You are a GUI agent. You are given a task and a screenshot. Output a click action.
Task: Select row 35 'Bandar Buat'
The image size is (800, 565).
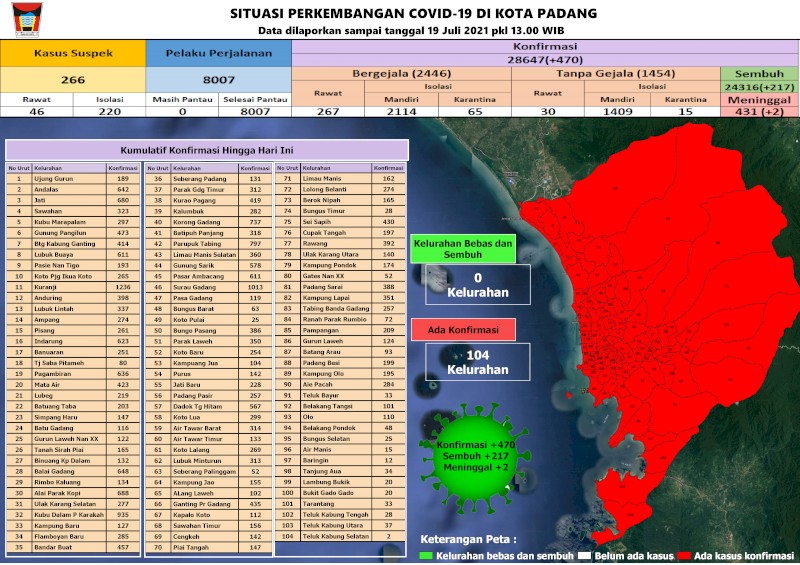[x=73, y=547]
